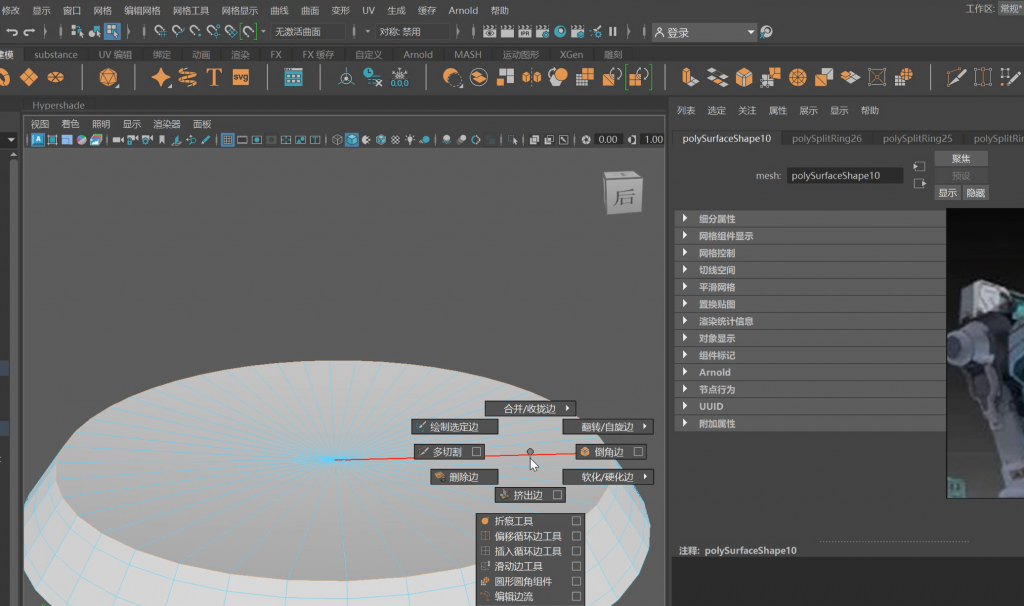Open the 登录 account dropdown
This screenshot has width=1024, height=606.
704,32
